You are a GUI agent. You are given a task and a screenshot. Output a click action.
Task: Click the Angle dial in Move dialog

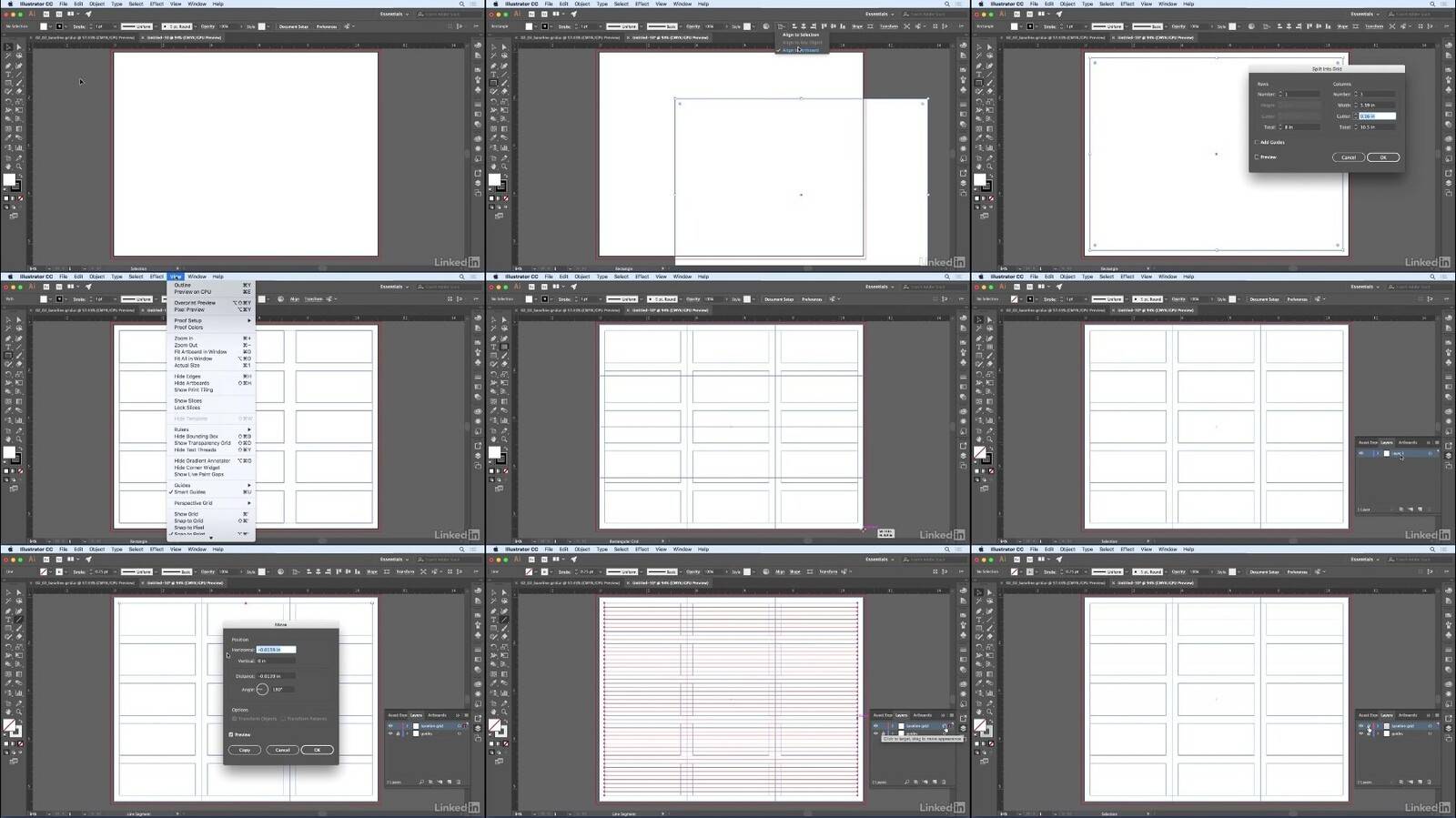pos(262,690)
